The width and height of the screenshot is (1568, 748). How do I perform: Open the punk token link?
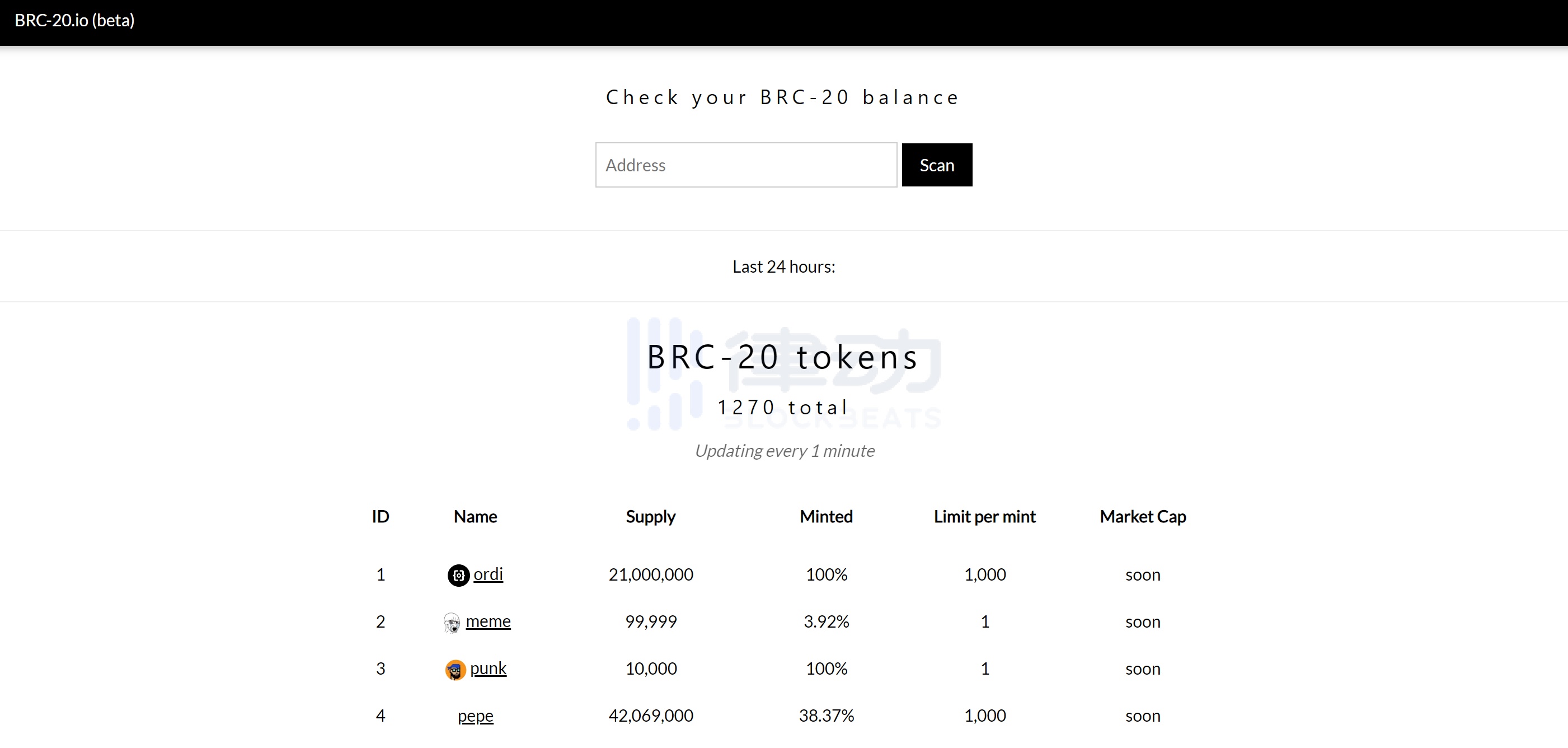[488, 668]
